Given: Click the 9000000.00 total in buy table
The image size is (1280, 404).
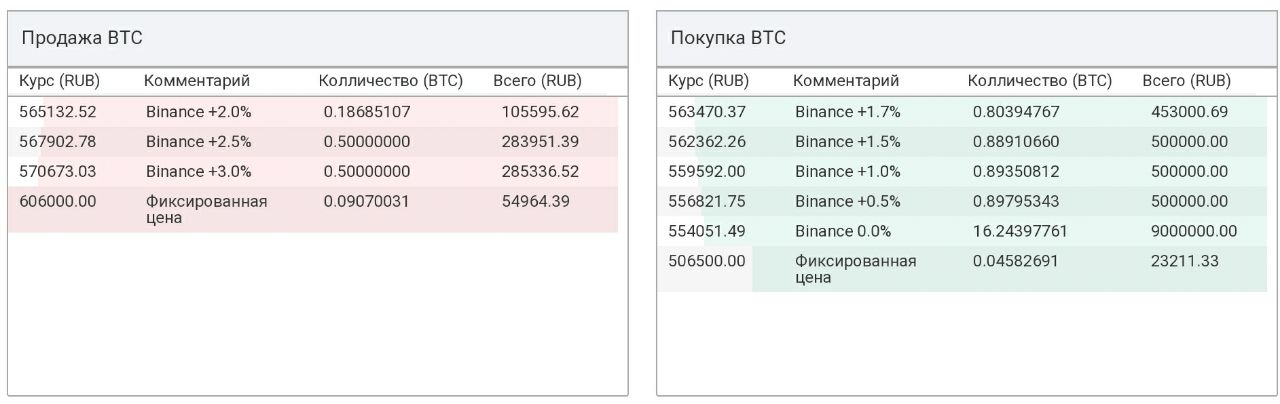Looking at the screenshot, I should pyautogui.click(x=1194, y=231).
